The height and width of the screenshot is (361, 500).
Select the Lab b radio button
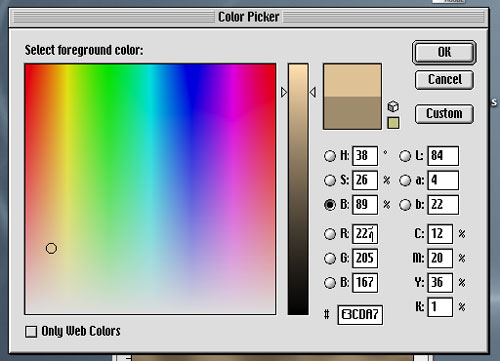click(x=405, y=205)
